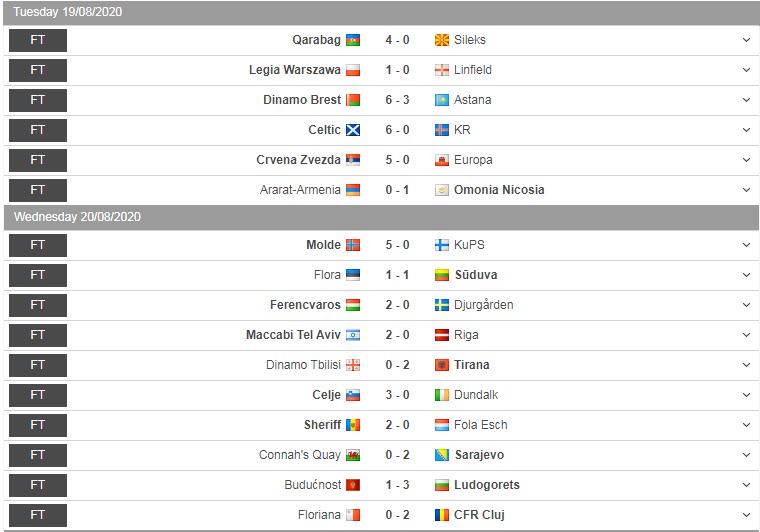
Task: Click the Azerbaijan flag next to Qarabag
Action: tap(353, 40)
